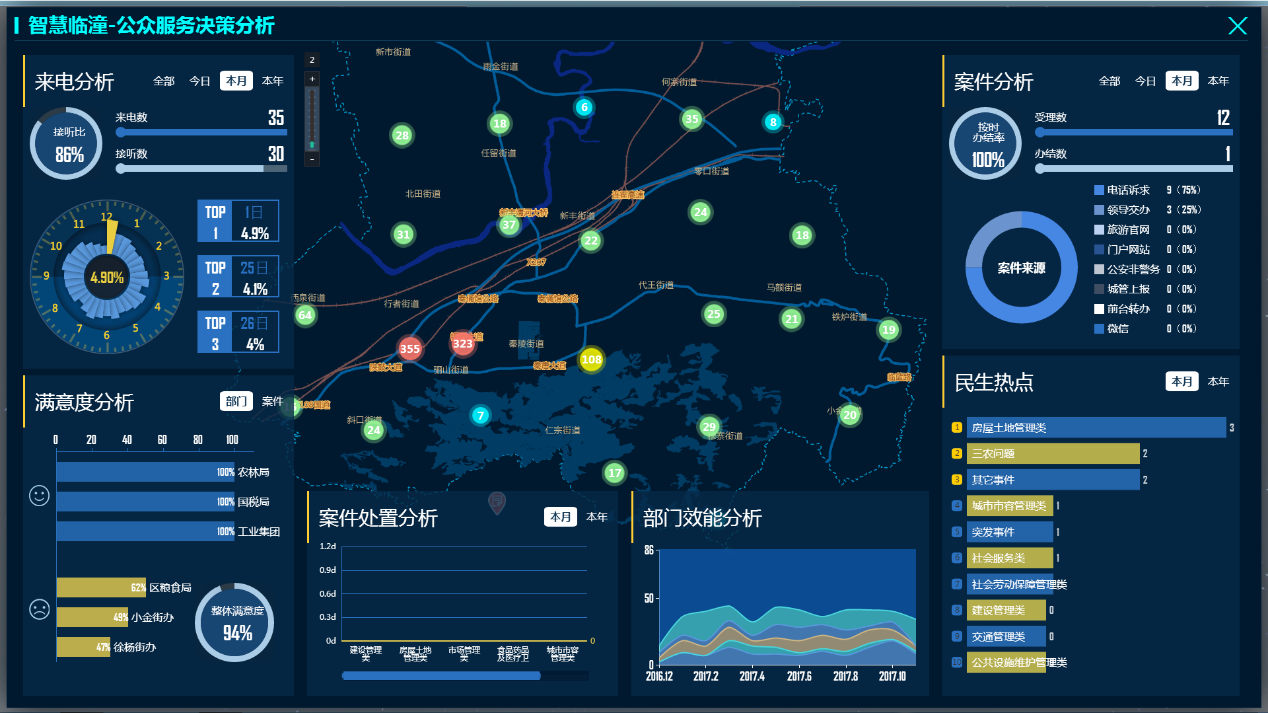
Task: Switch 案件分析 to 今日
Action: click(x=1145, y=81)
